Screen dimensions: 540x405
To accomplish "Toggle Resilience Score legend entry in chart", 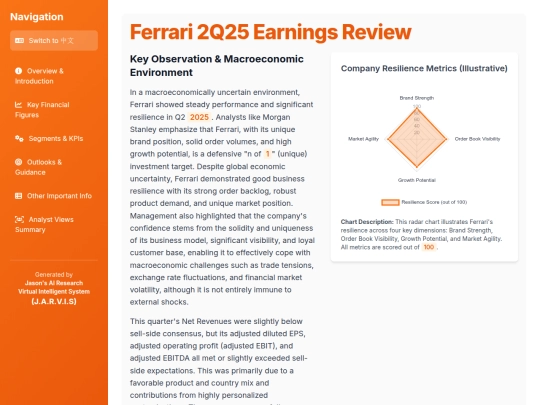I will pyautogui.click(x=424, y=202).
